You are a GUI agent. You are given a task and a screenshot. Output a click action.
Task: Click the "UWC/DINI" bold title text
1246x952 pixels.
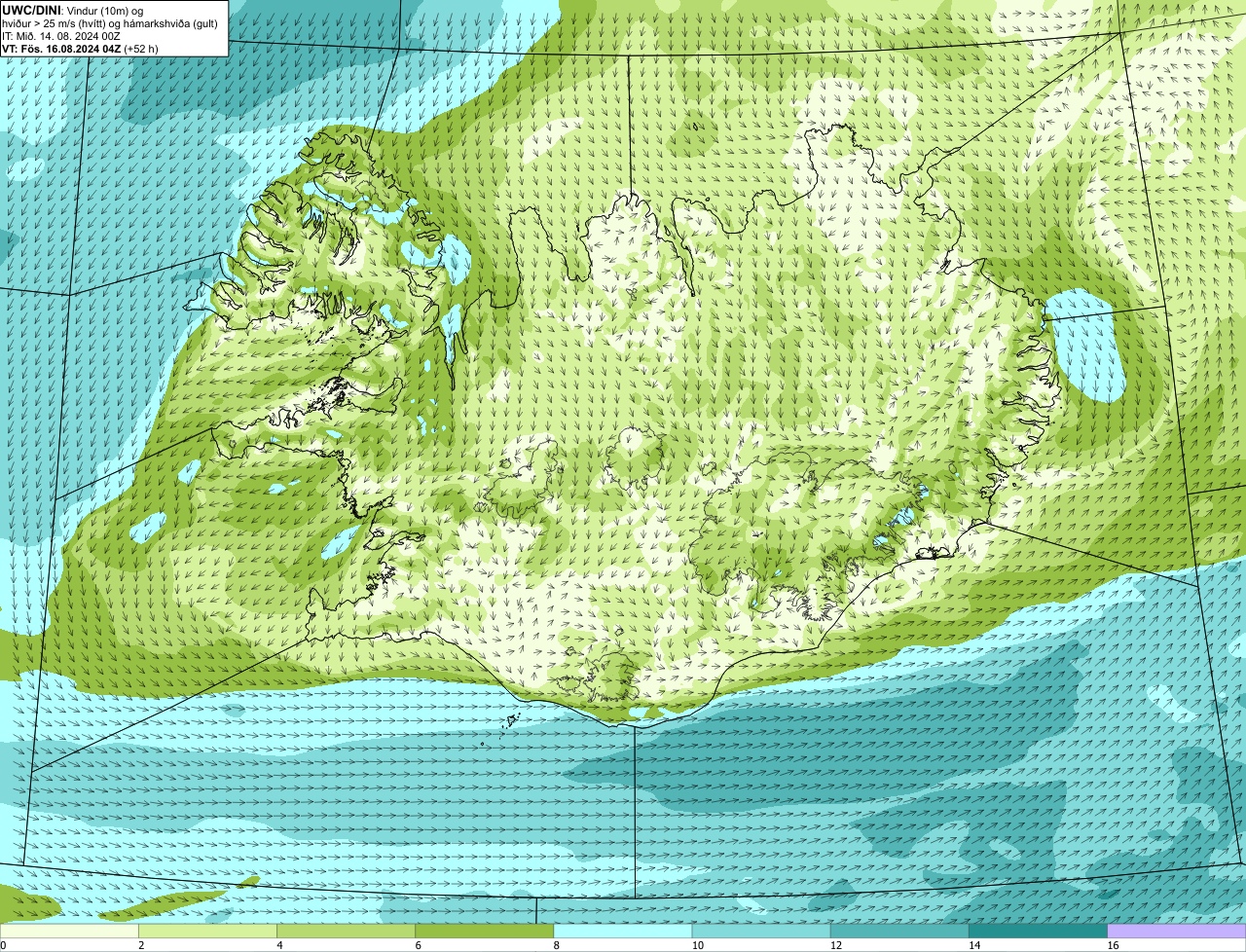tap(31, 10)
